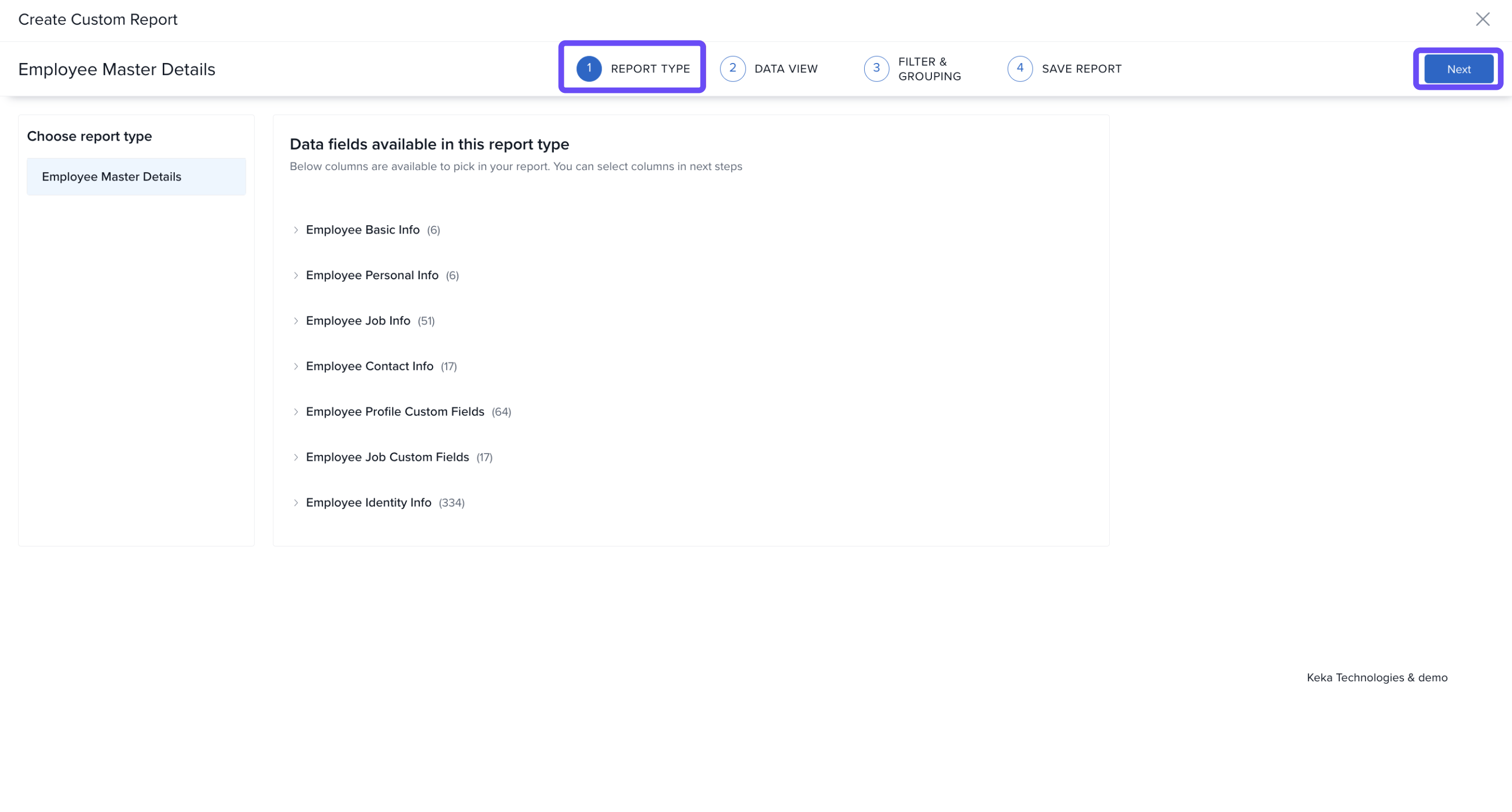Expand Employee Profile Custom Fields chevron
This screenshot has height=812, width=1512.
click(x=296, y=412)
